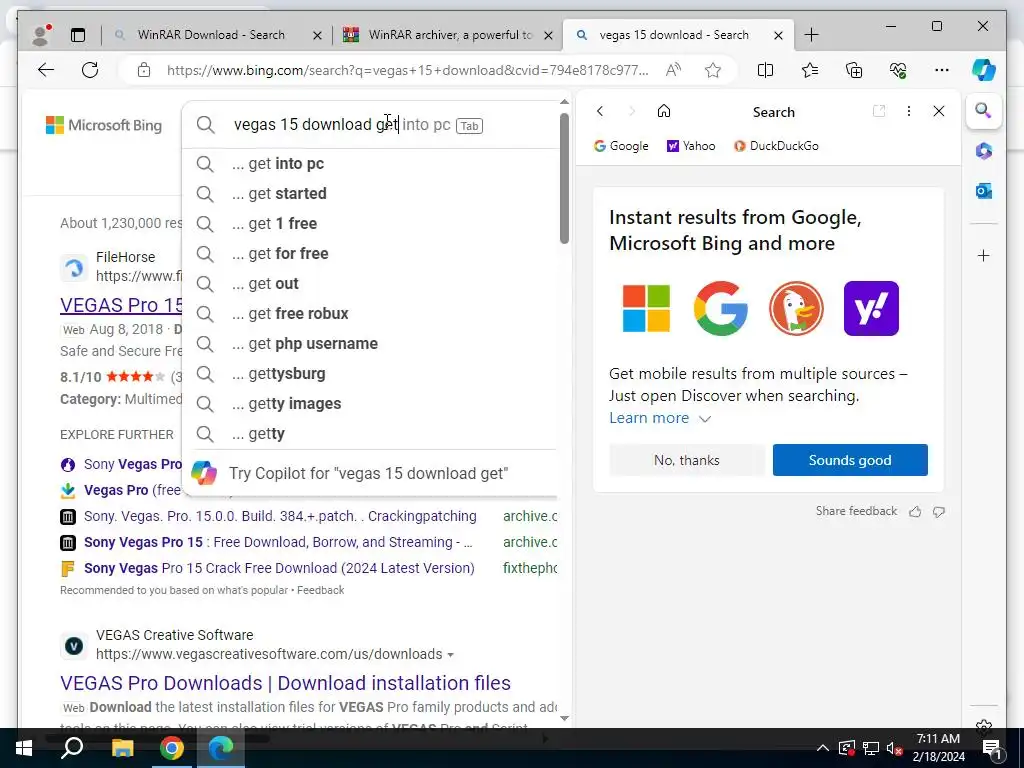
Task: Open the notification center icon
Action: point(992,748)
